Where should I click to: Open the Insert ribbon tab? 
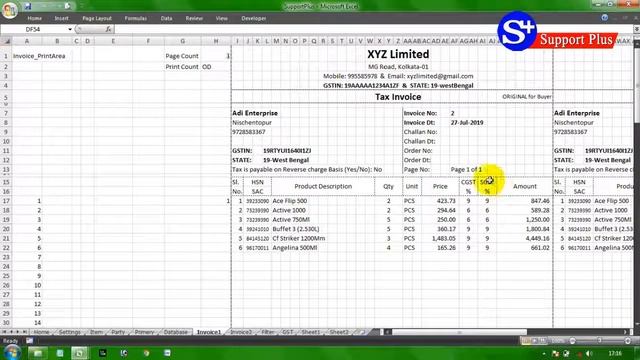point(62,18)
